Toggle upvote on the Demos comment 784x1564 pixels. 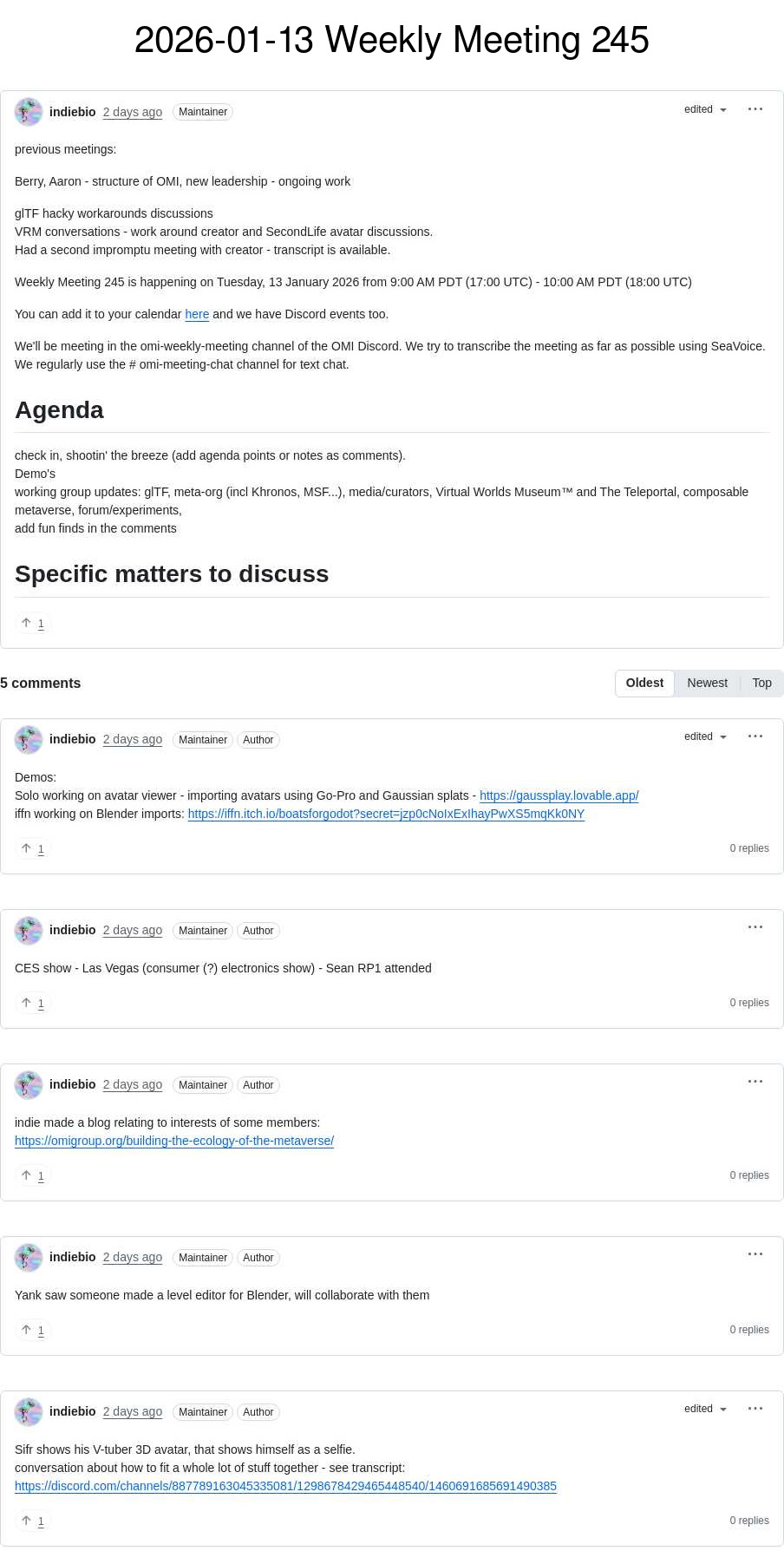click(33, 848)
